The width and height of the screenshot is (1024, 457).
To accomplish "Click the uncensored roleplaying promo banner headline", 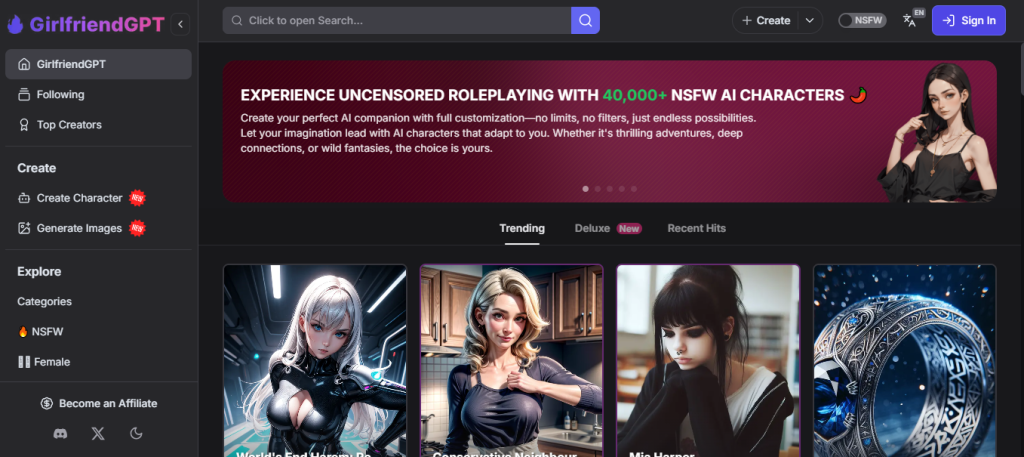I will coord(554,95).
